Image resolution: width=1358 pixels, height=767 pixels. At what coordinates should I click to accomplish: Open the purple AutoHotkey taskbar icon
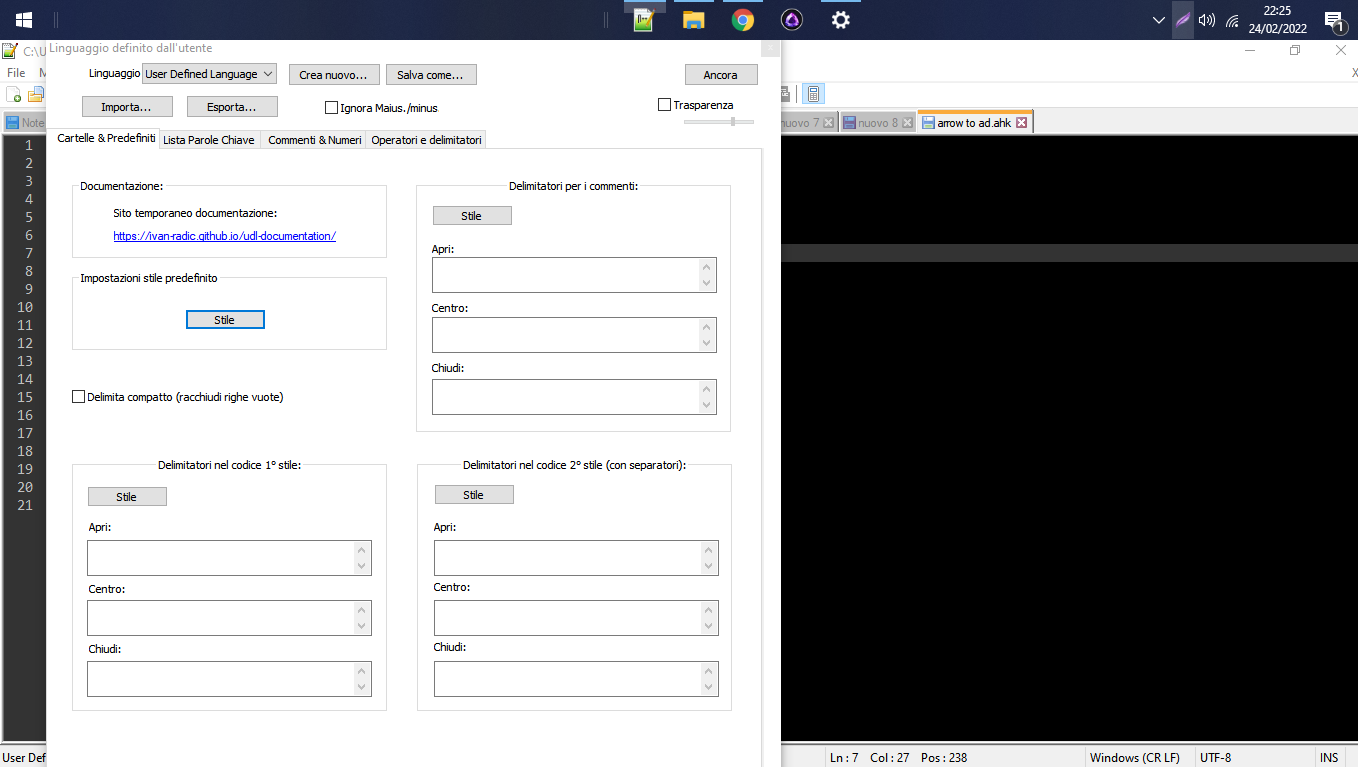click(791, 20)
